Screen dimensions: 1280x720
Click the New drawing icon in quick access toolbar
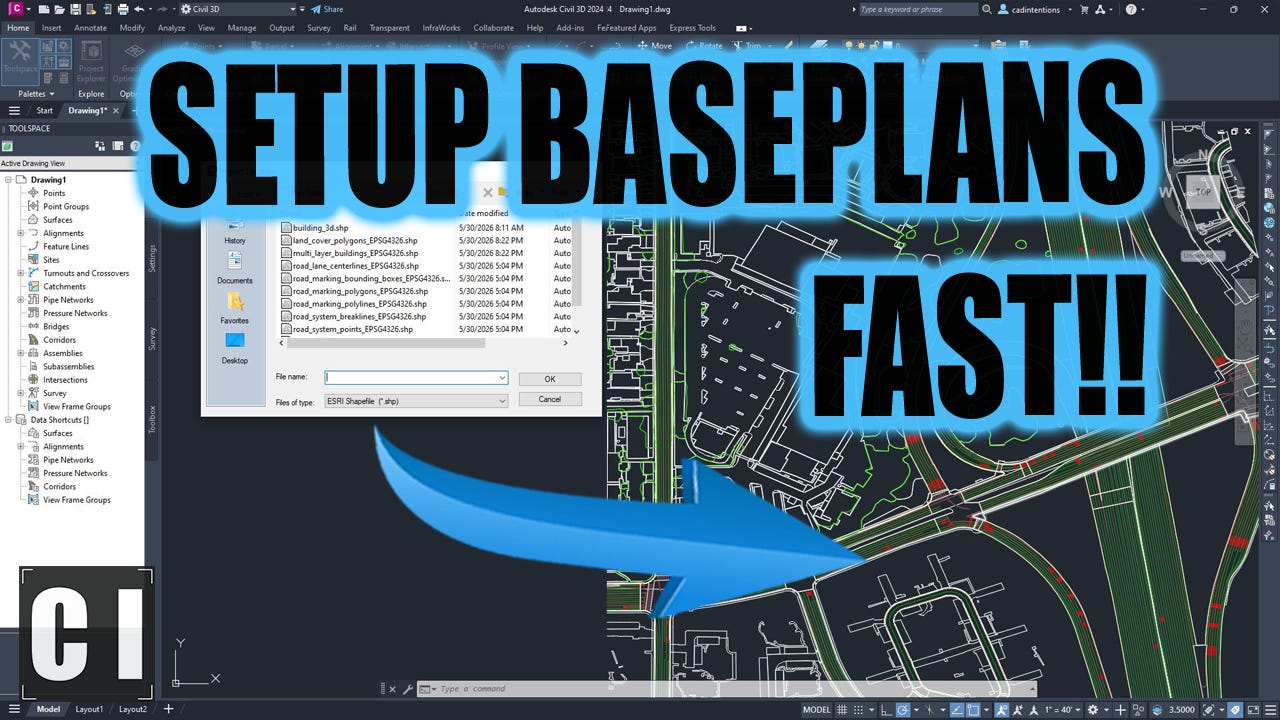coord(45,9)
